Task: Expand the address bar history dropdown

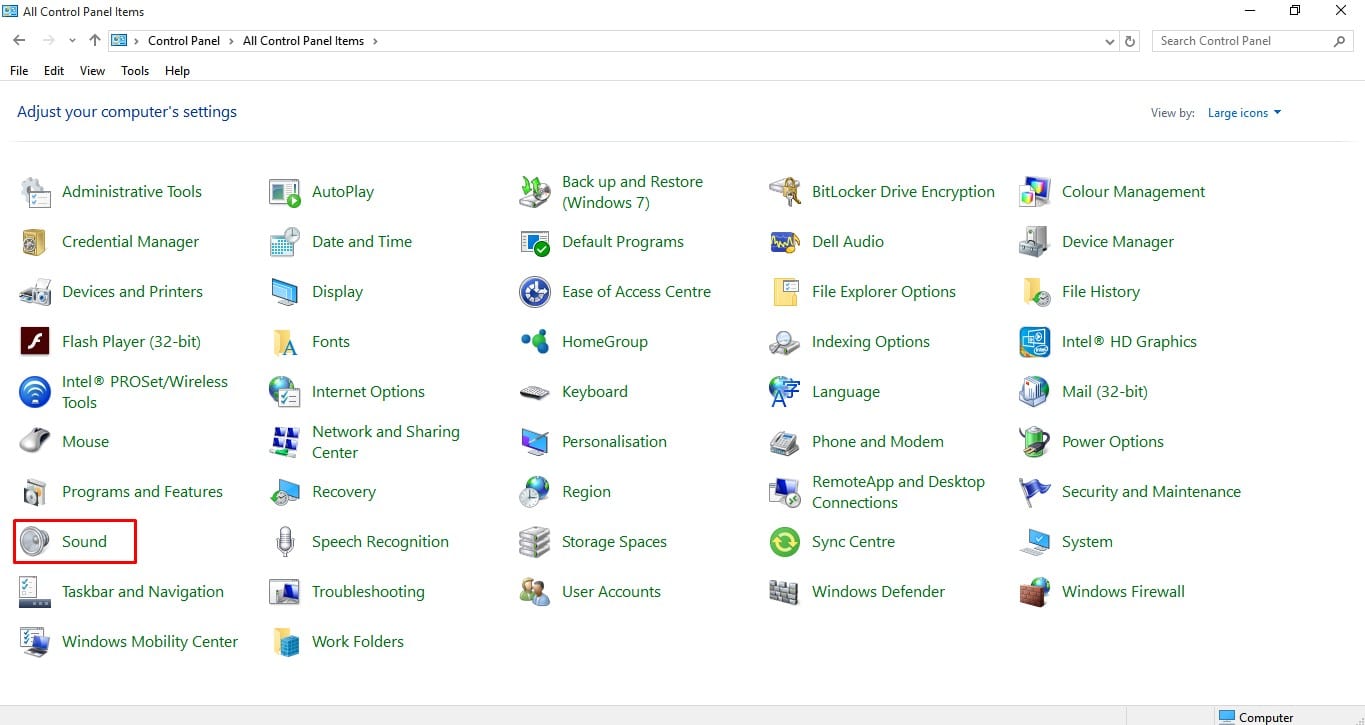Action: point(1110,41)
